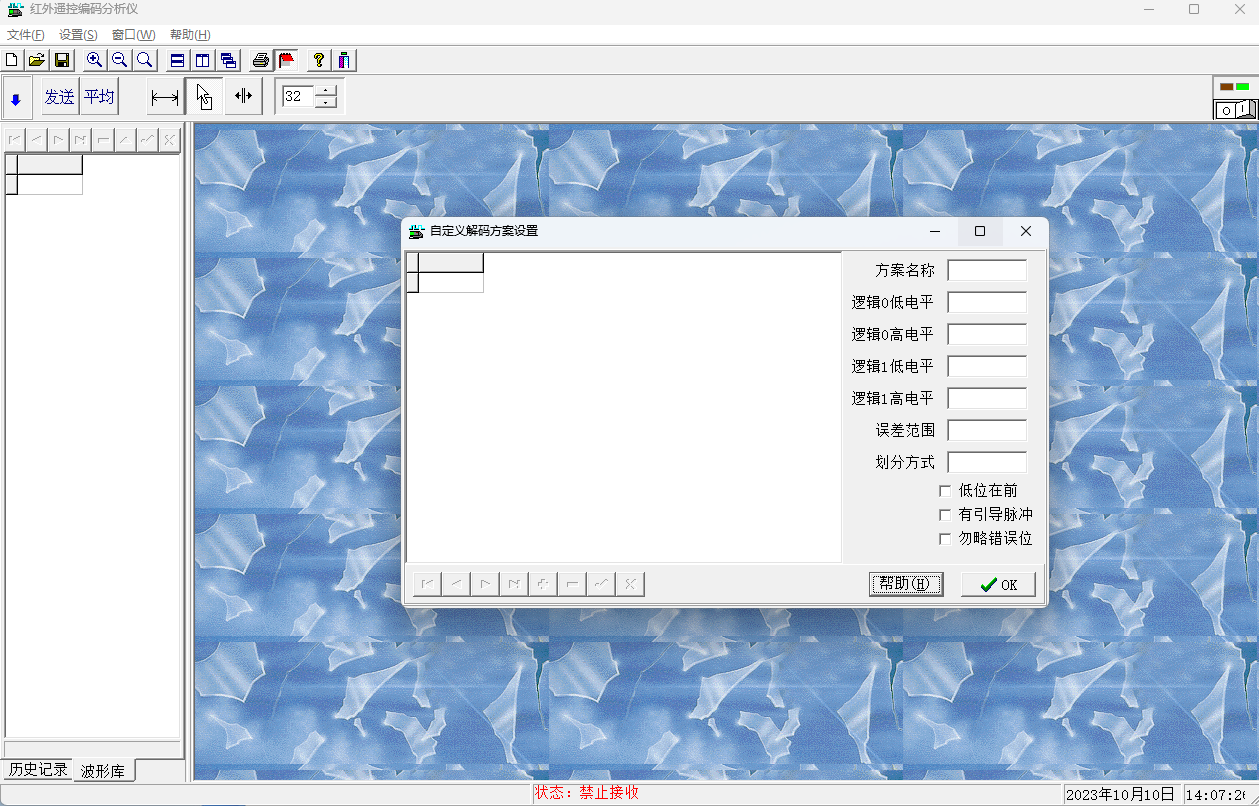
Task: Save with the floppy disk icon
Action: pos(61,60)
